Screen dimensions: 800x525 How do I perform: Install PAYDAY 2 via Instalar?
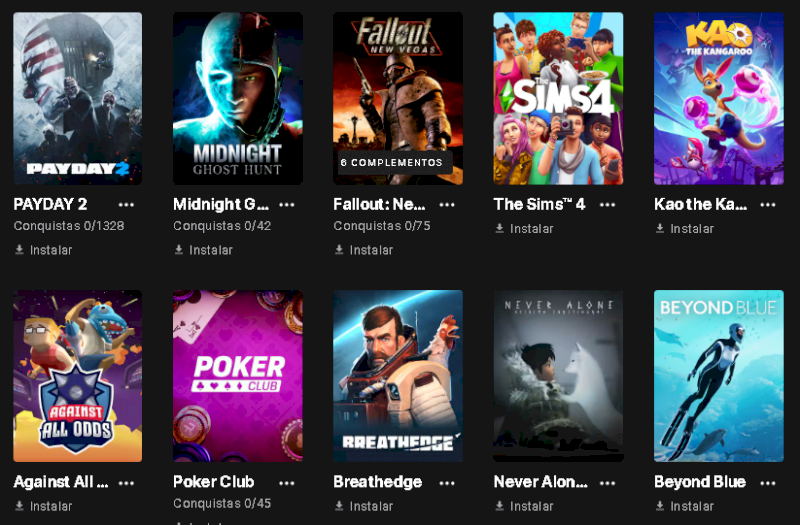[43, 250]
